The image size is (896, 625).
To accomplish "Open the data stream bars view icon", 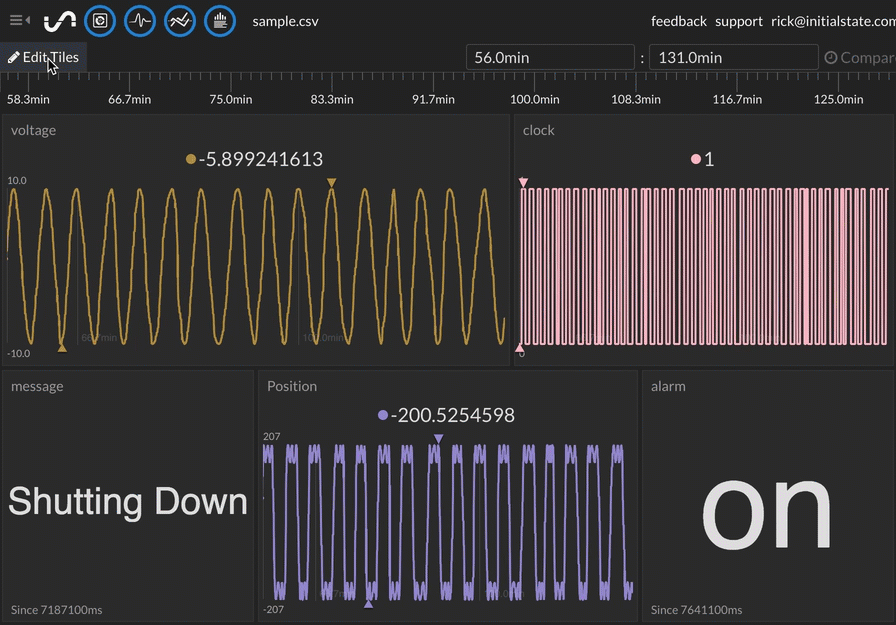I will (220, 20).
